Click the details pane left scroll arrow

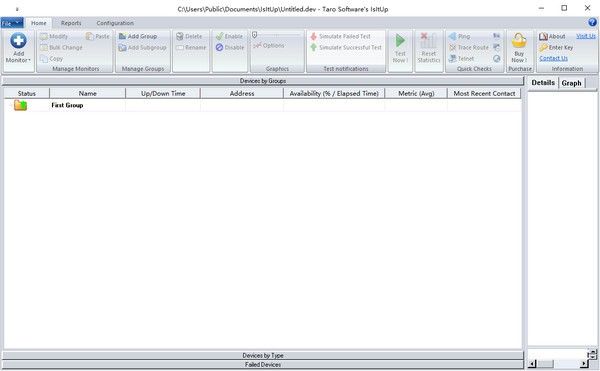[x=532, y=363]
